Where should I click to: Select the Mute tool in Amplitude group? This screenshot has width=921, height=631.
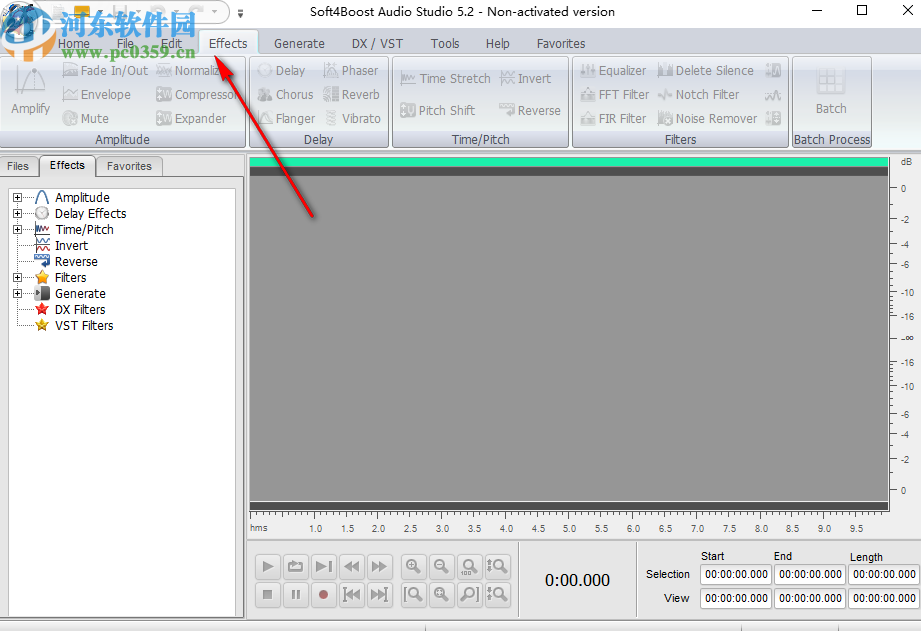(x=86, y=119)
